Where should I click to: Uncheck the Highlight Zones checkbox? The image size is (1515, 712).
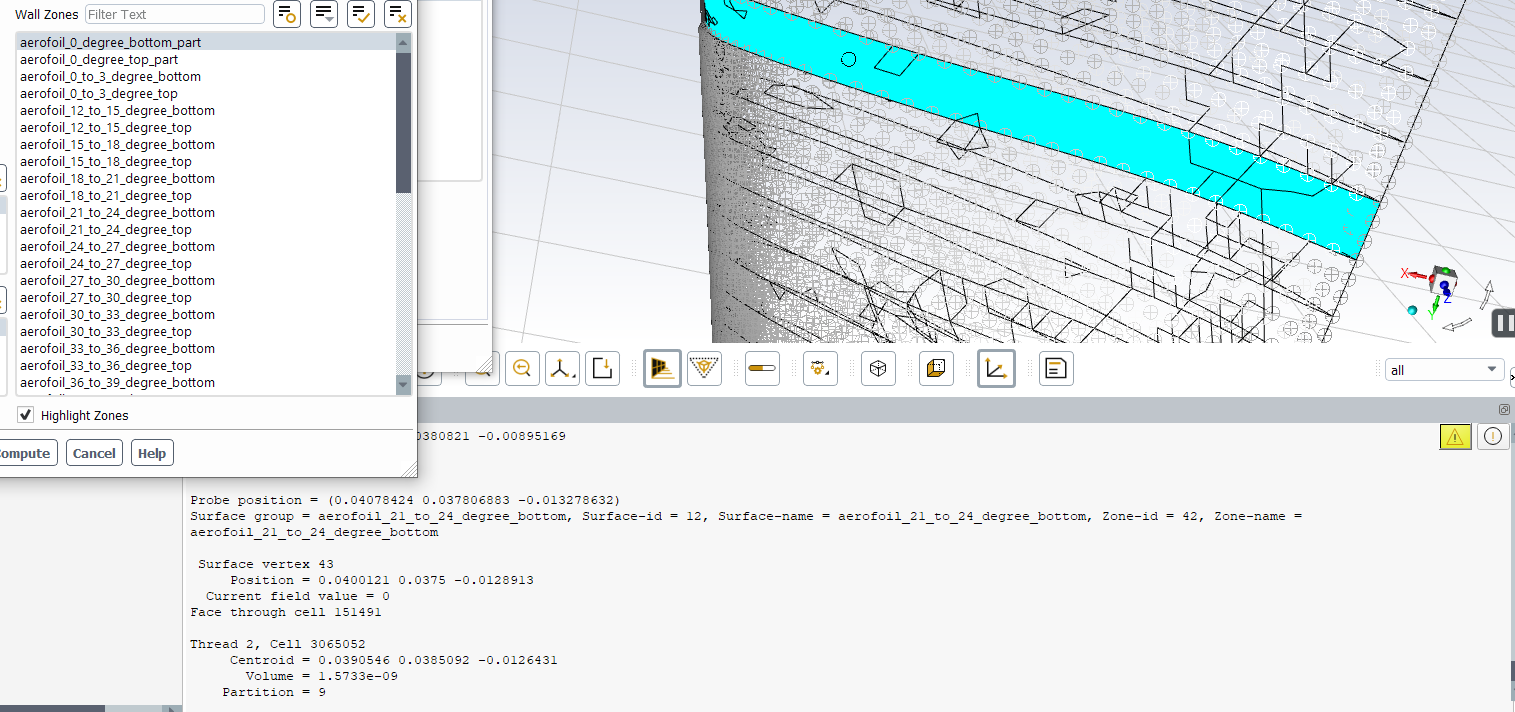[26, 415]
